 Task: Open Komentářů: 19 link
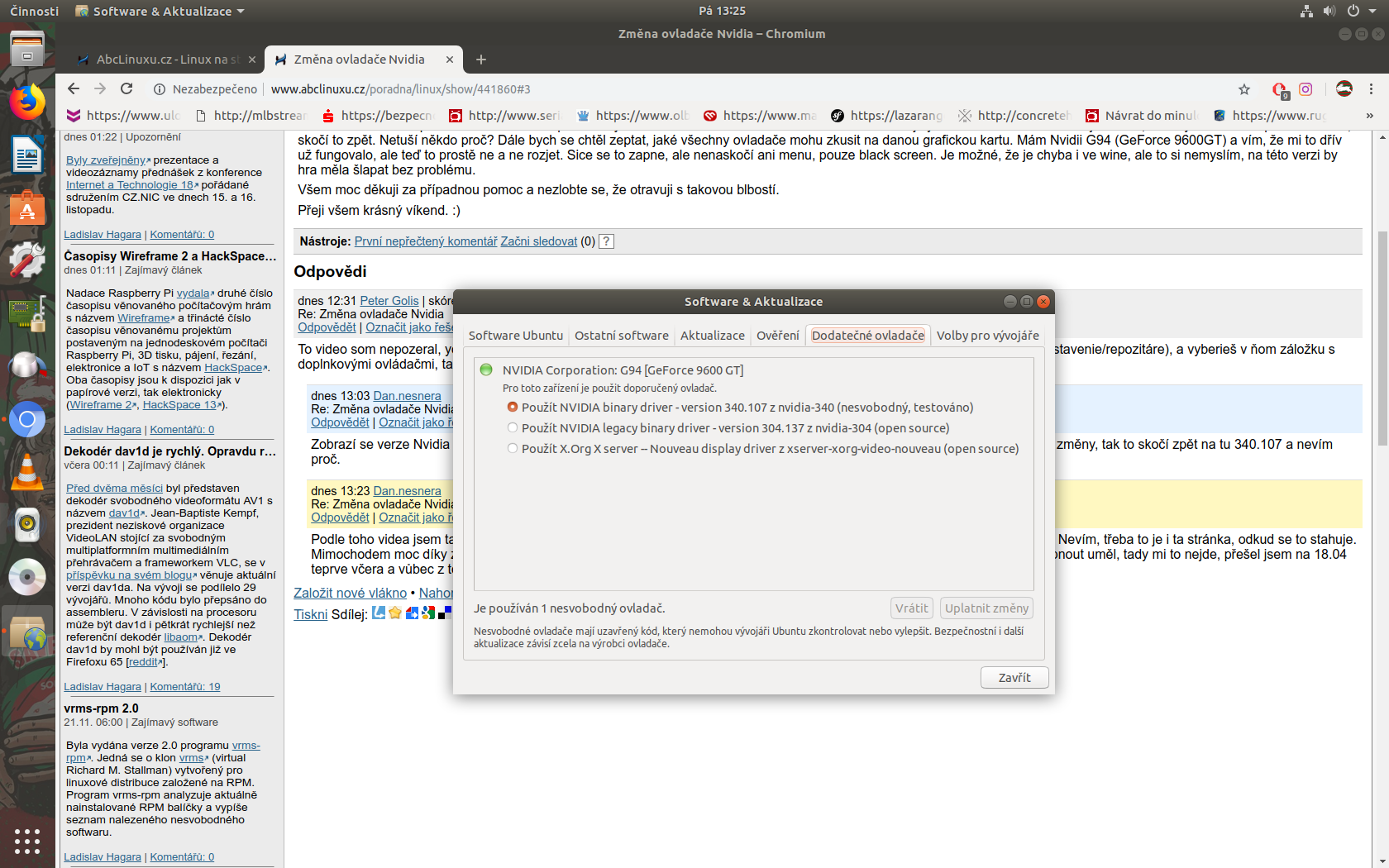(x=185, y=687)
